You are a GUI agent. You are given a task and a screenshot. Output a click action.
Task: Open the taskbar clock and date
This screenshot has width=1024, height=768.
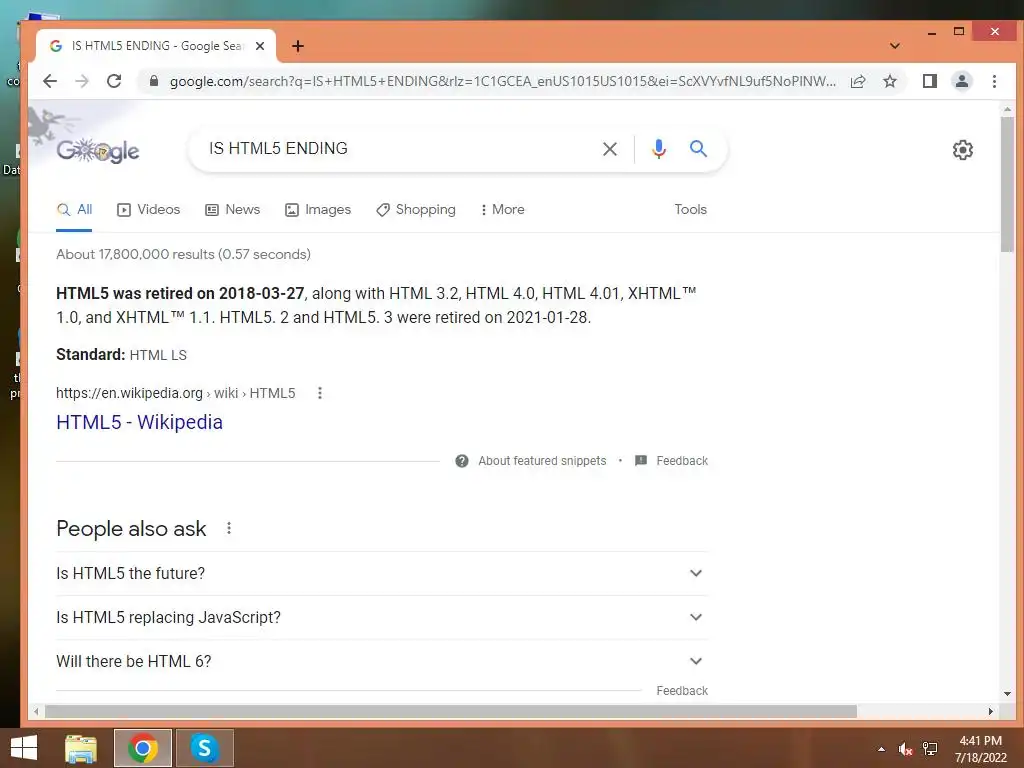tap(980, 749)
